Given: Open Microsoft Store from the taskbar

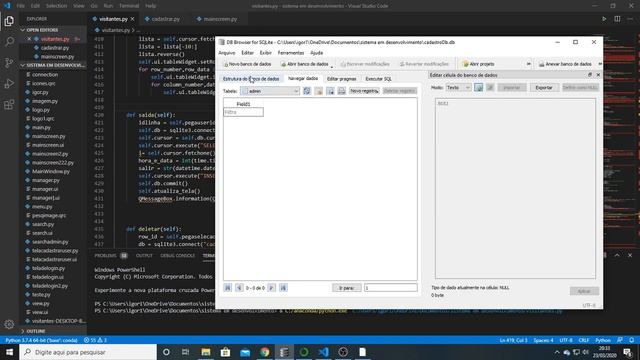Looking at the screenshot, I should 225,352.
